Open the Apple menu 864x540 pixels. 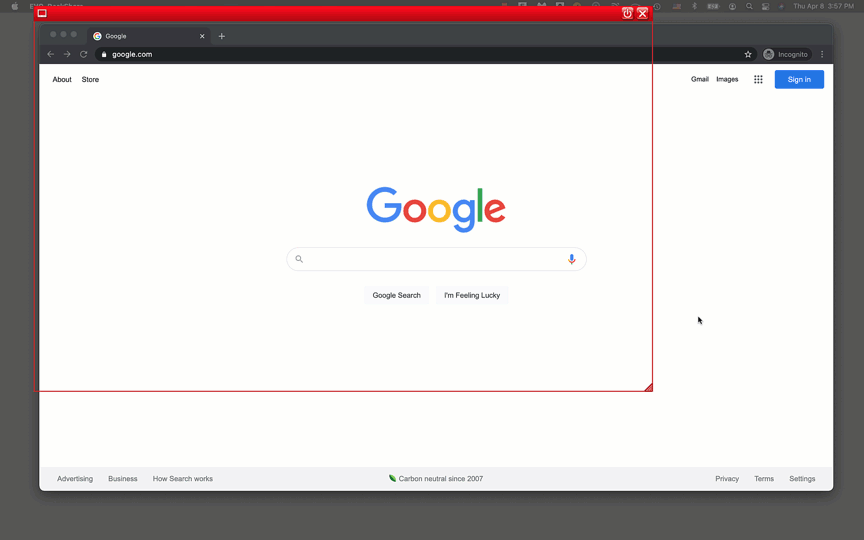[15, 6]
